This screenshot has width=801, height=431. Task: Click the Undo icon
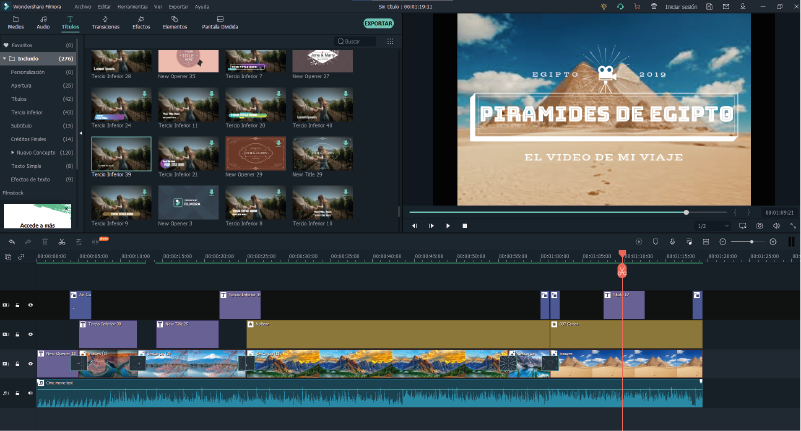tap(12, 242)
